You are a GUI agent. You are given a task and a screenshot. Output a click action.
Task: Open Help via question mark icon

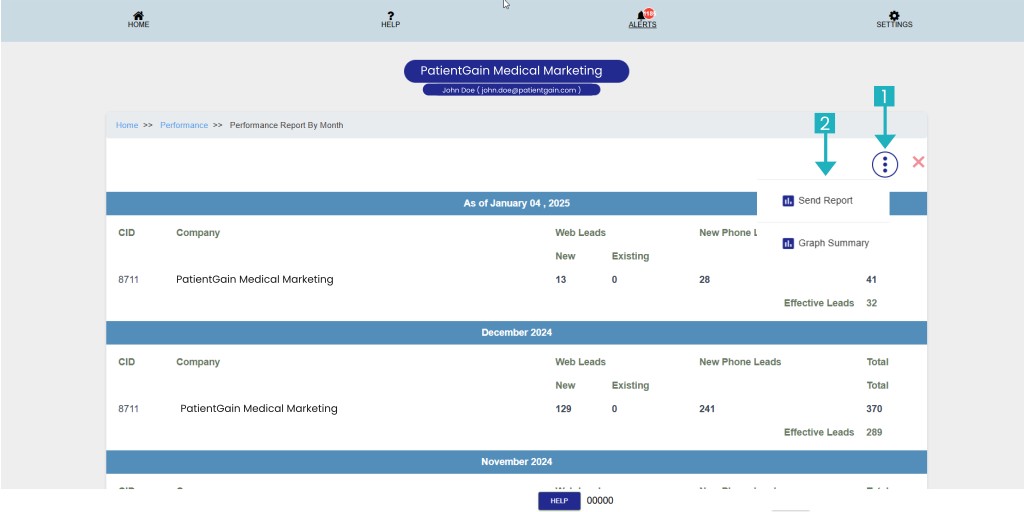(x=391, y=16)
